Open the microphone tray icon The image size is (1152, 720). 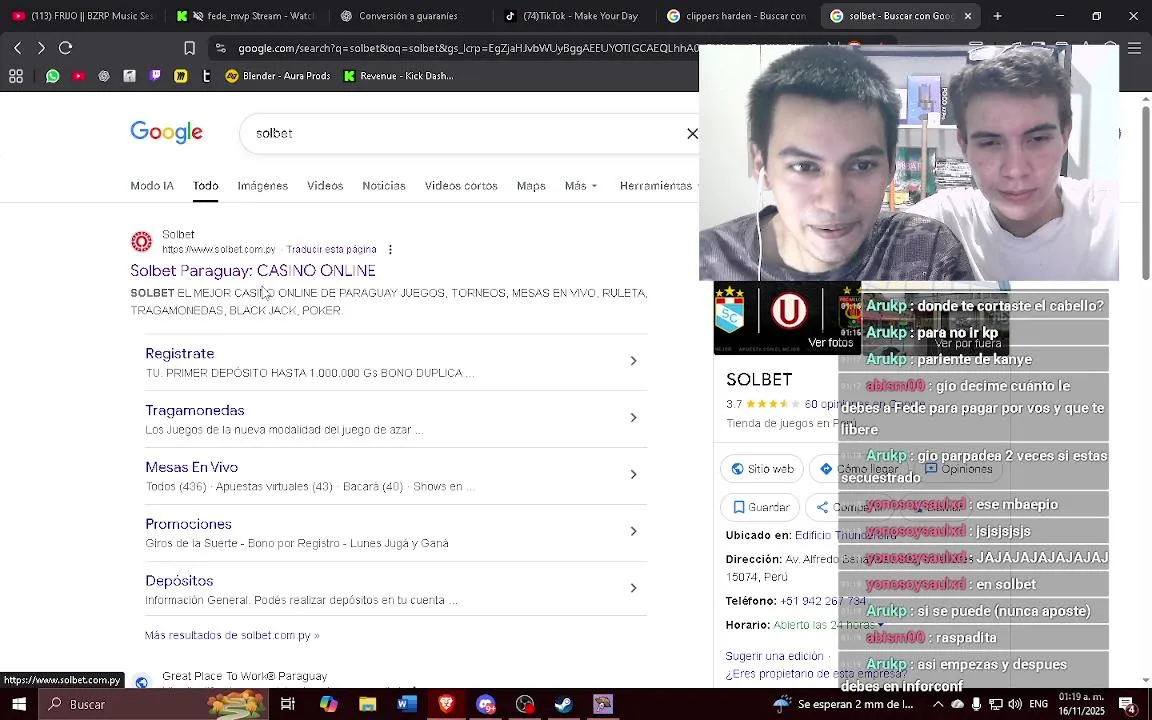[x=976, y=704]
